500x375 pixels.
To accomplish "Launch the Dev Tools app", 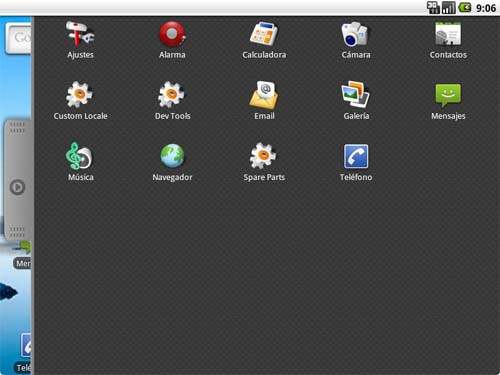I will (172, 101).
